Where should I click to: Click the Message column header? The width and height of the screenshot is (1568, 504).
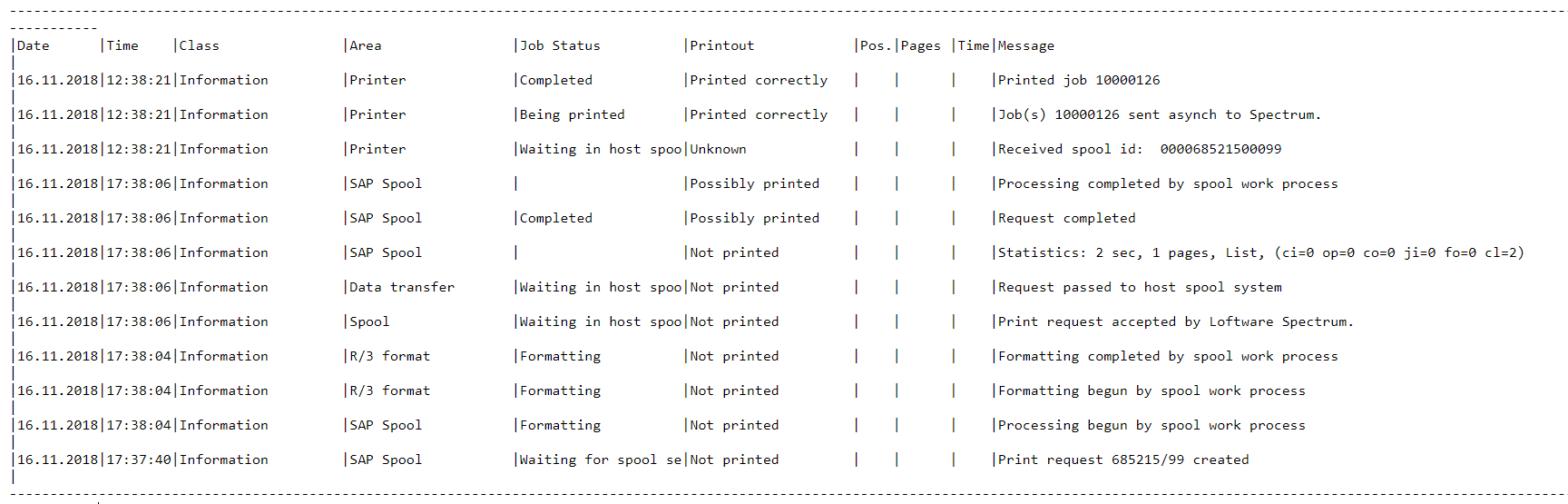(x=1026, y=45)
